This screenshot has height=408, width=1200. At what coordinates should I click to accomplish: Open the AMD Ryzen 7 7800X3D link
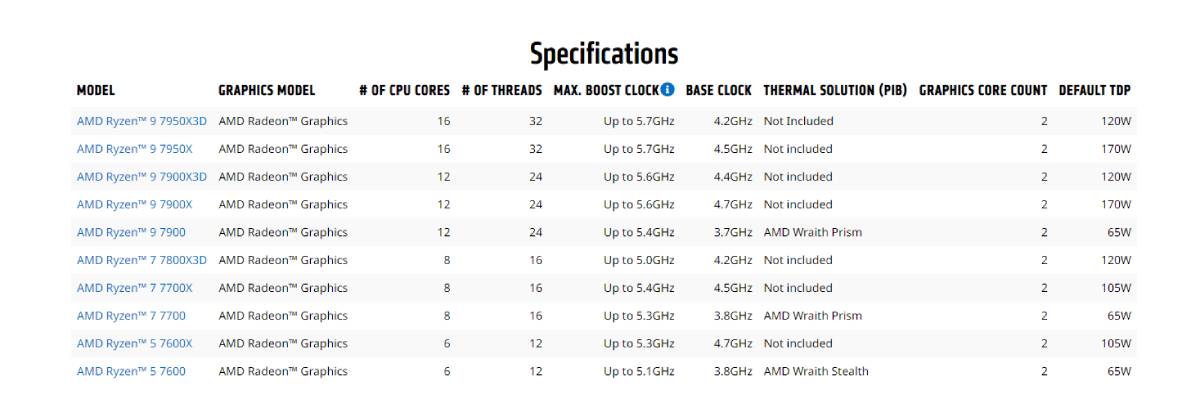(x=142, y=261)
